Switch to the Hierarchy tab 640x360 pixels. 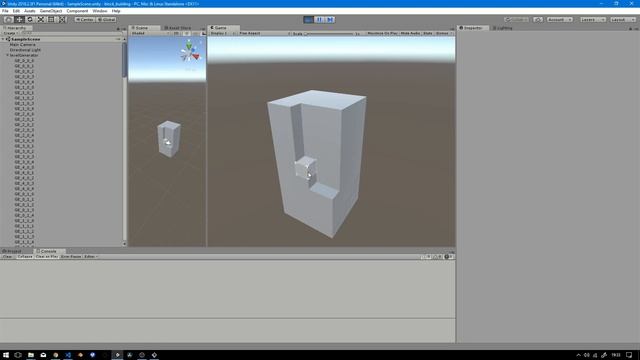[x=16, y=28]
